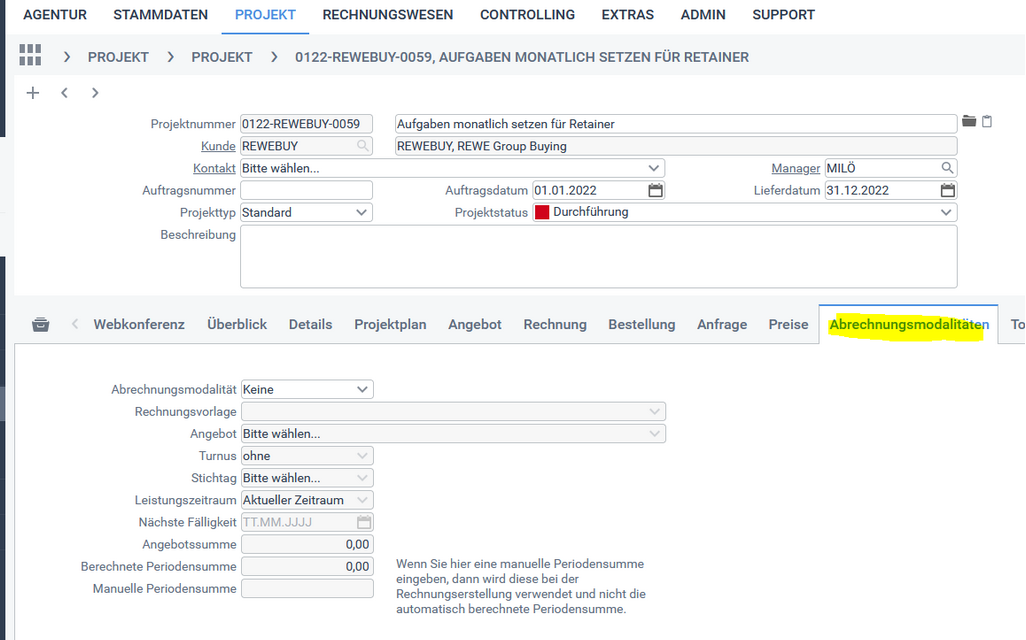Click the Kunde label link
This screenshot has height=640, width=1026.
pyautogui.click(x=218, y=146)
